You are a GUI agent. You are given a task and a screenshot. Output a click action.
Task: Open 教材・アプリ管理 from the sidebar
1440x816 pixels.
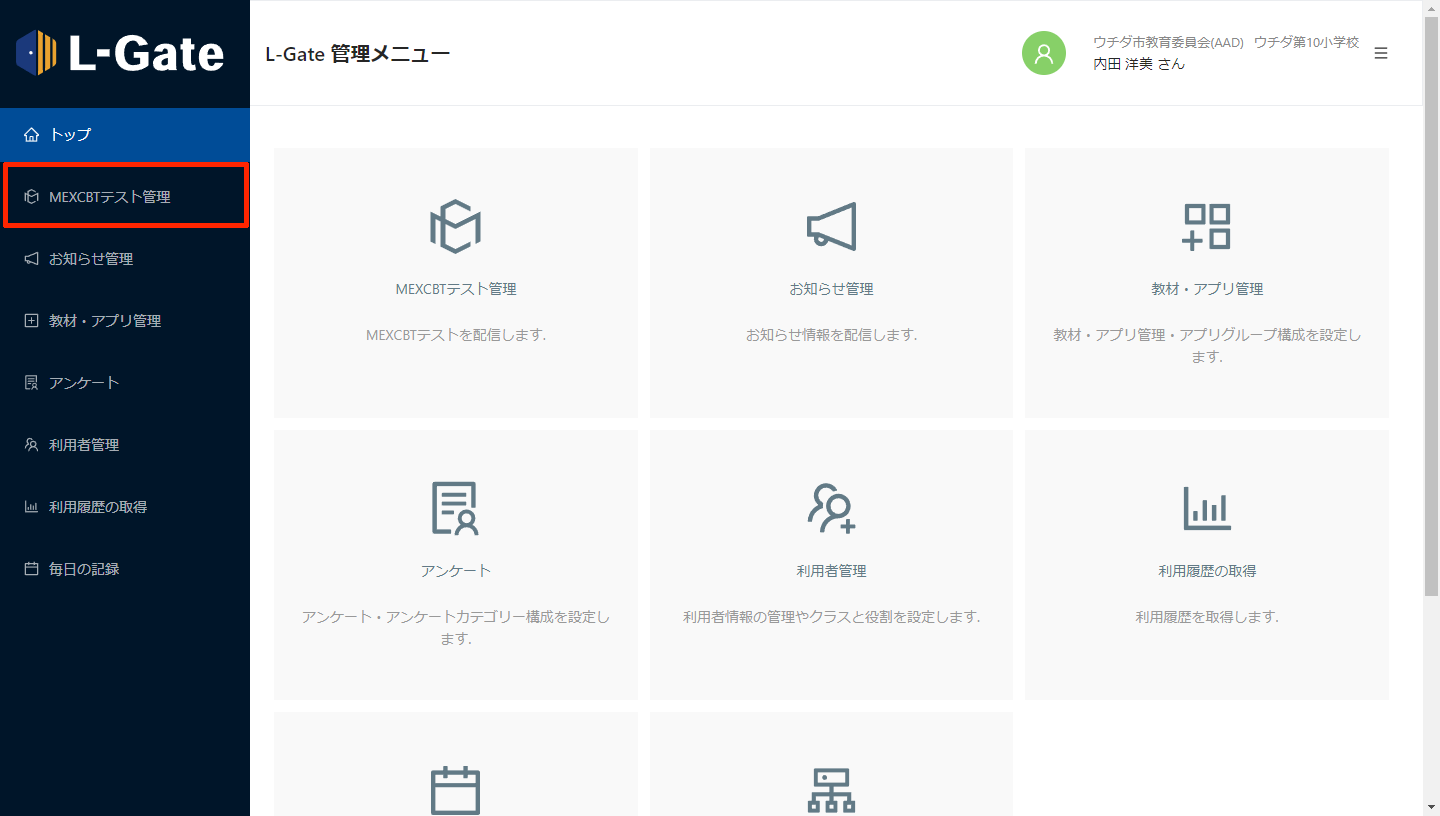coord(125,321)
